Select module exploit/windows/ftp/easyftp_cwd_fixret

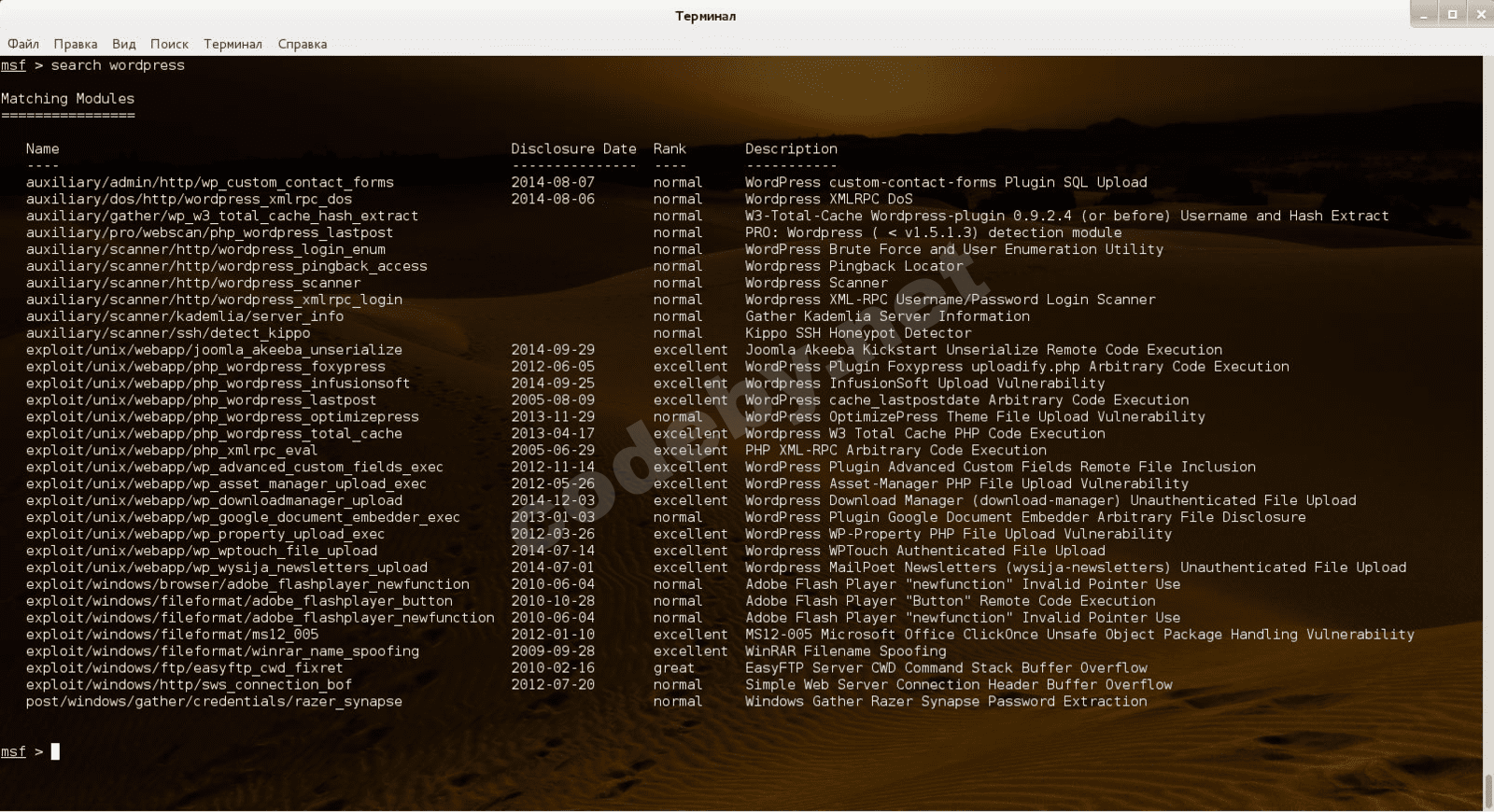(185, 670)
